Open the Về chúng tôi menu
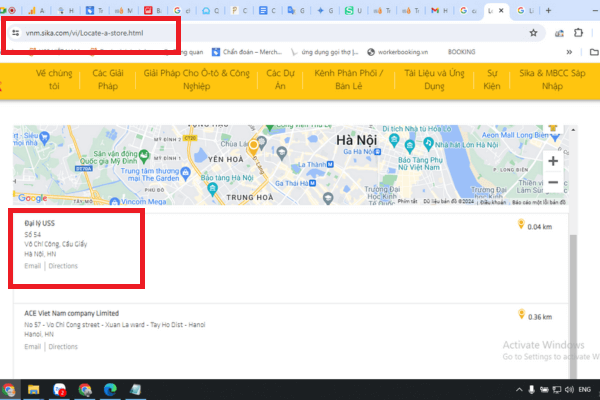 click(54, 80)
